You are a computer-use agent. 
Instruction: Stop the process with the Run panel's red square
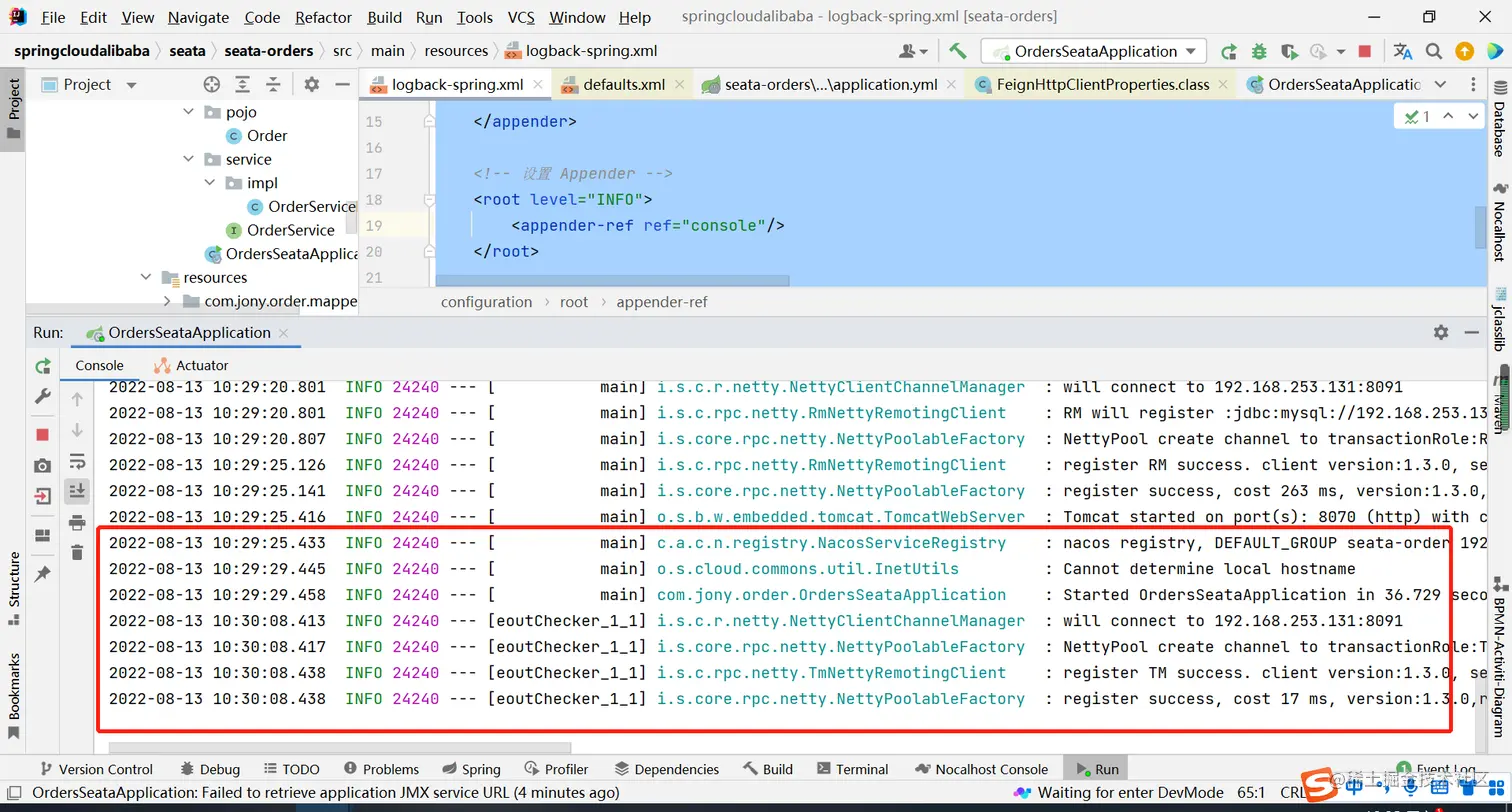(42, 434)
